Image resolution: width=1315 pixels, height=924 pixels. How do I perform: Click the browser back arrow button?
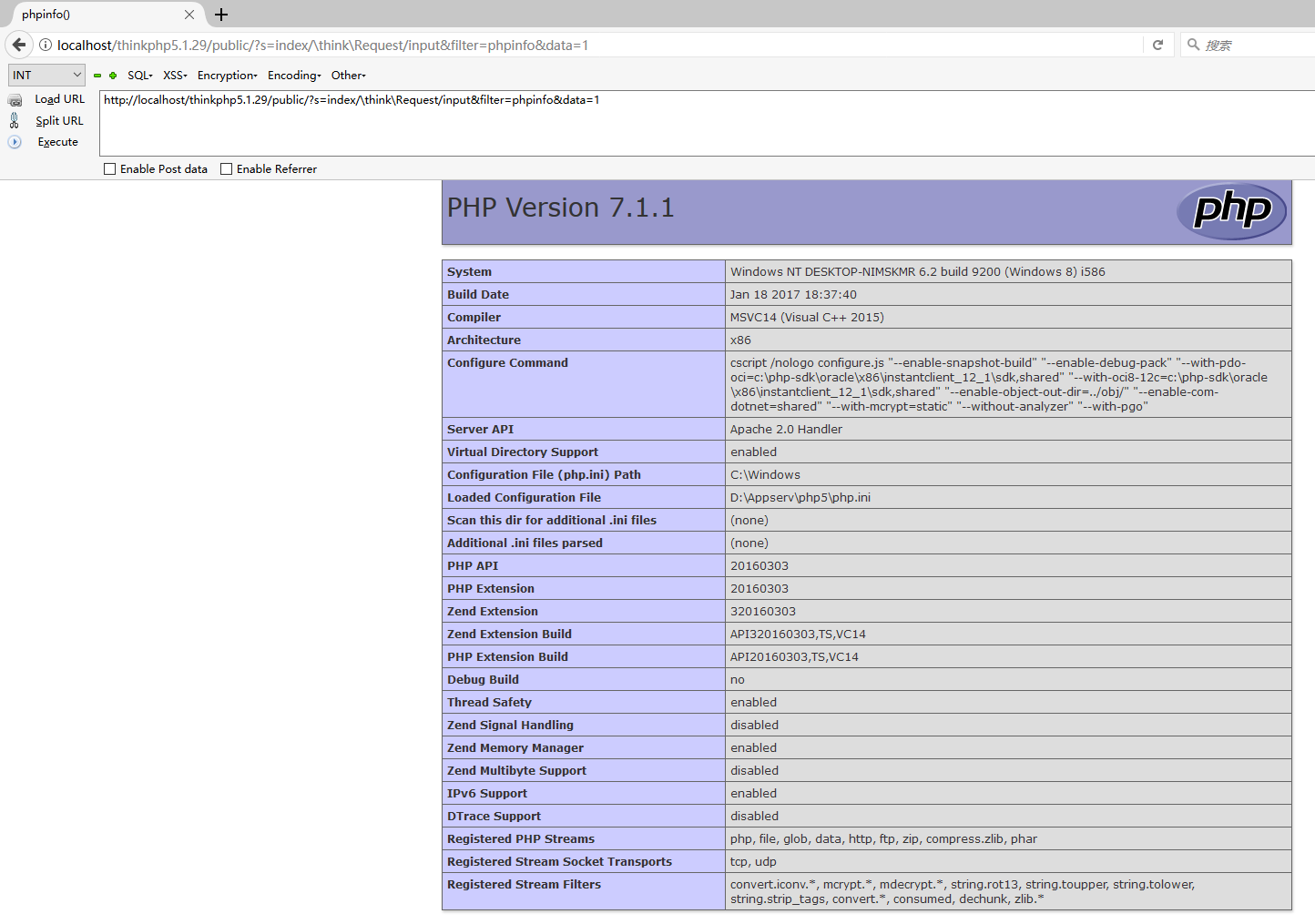tap(19, 45)
